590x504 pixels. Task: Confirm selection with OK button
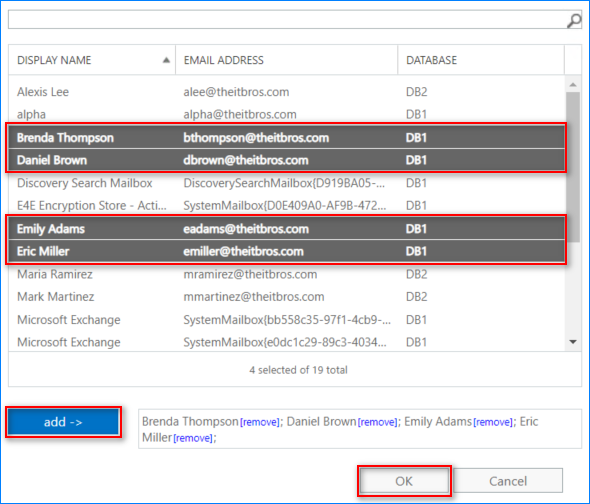404,481
